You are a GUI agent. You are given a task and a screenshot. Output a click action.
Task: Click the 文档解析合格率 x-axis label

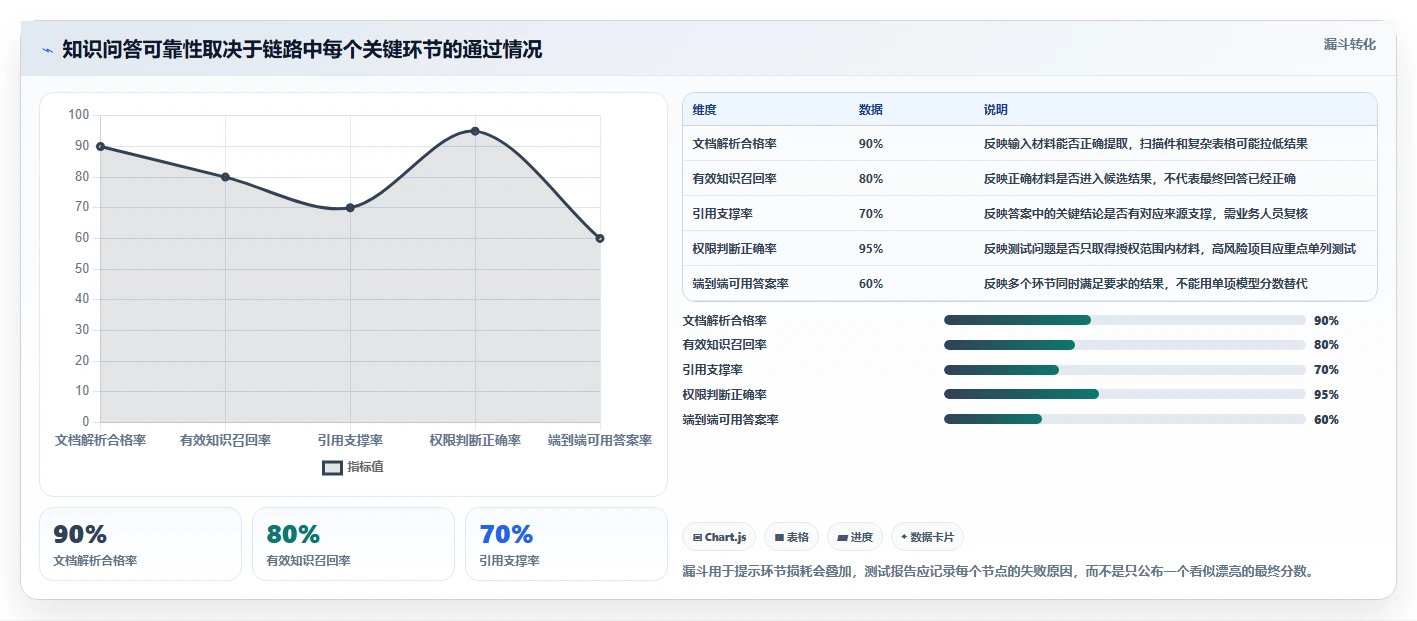(x=100, y=440)
